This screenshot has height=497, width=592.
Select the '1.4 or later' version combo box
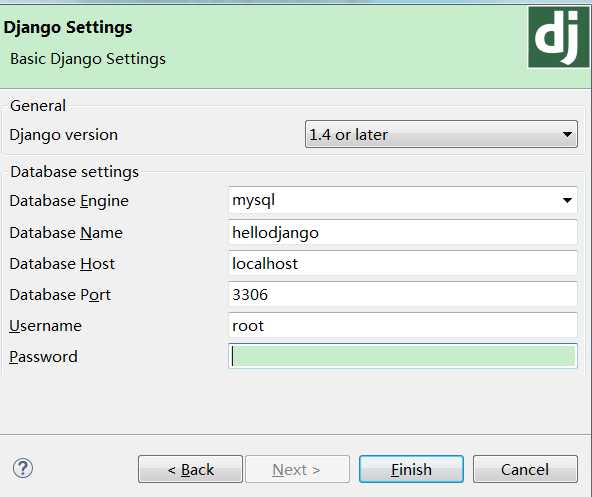[x=441, y=134]
